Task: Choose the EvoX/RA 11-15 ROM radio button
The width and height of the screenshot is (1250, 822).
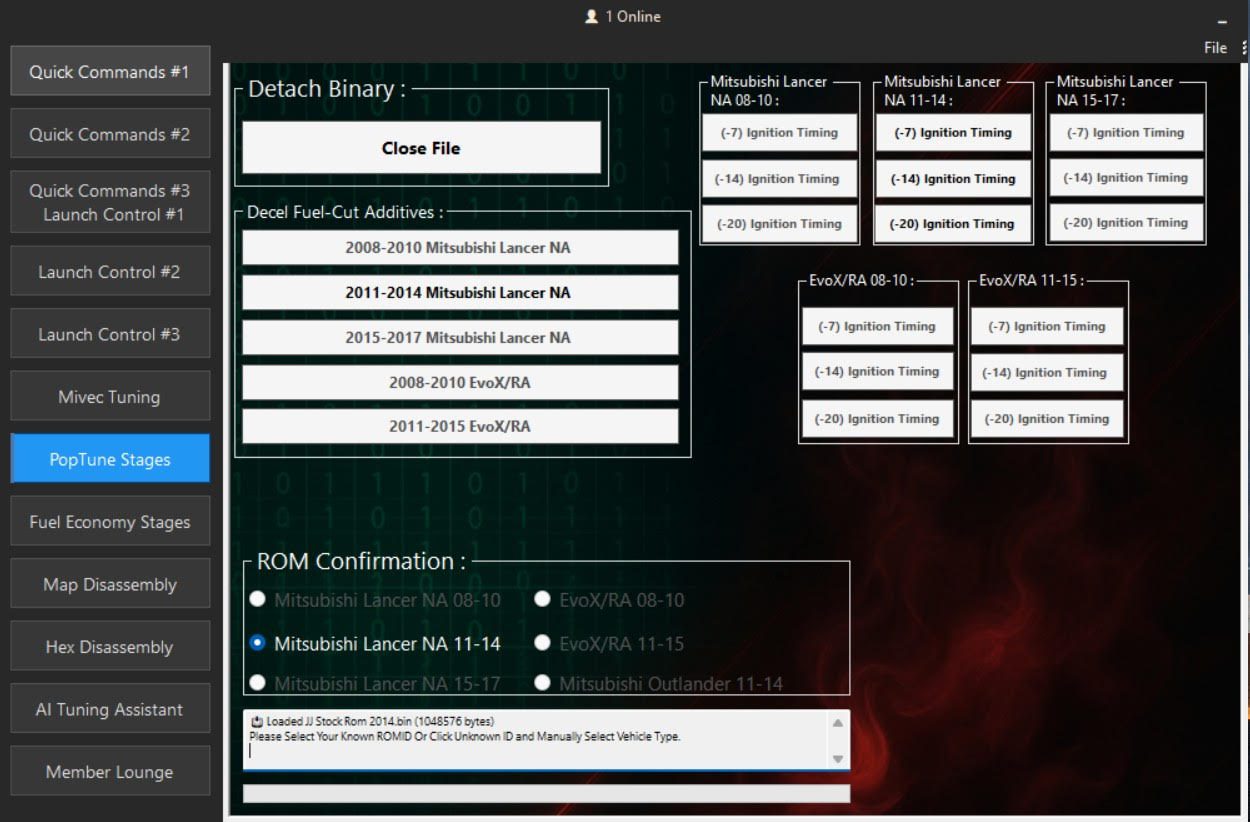Action: pyautogui.click(x=542, y=643)
